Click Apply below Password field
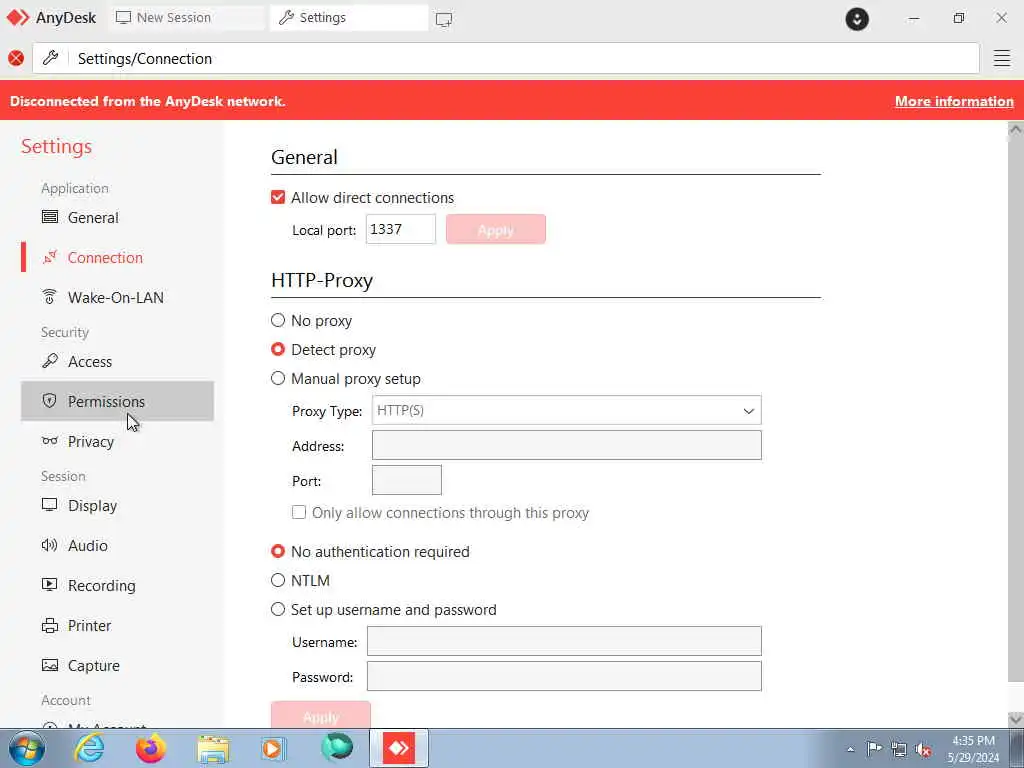Screen dimensions: 1024x768 [321, 714]
